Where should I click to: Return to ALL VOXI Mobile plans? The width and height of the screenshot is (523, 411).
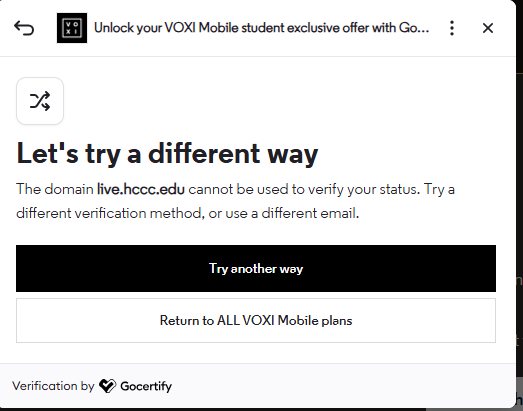tap(256, 321)
